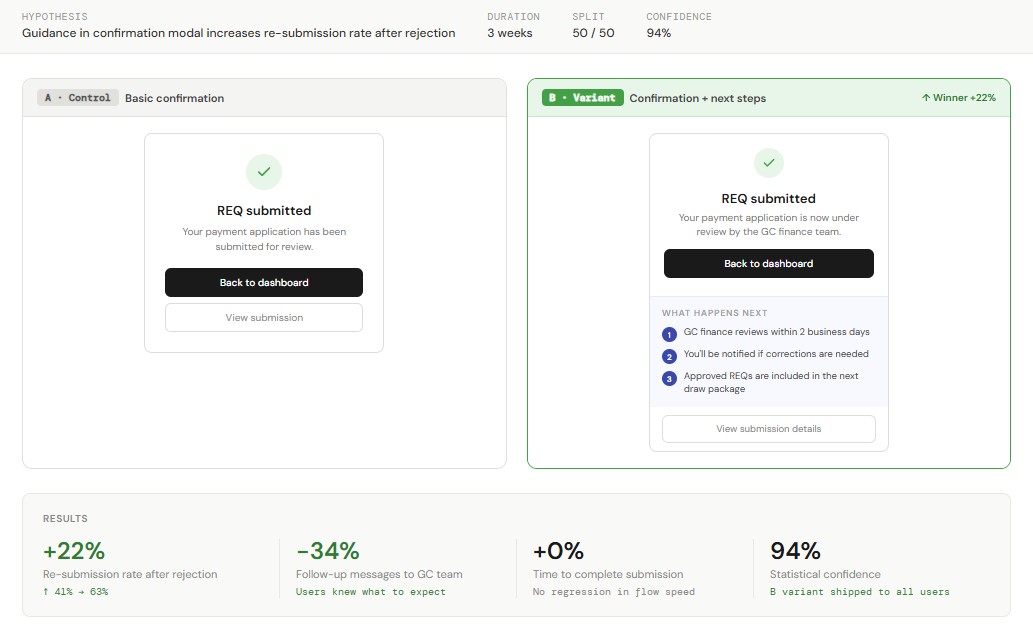Click the Winner +22% badge
This screenshot has height=632, width=1033.
[958, 98]
